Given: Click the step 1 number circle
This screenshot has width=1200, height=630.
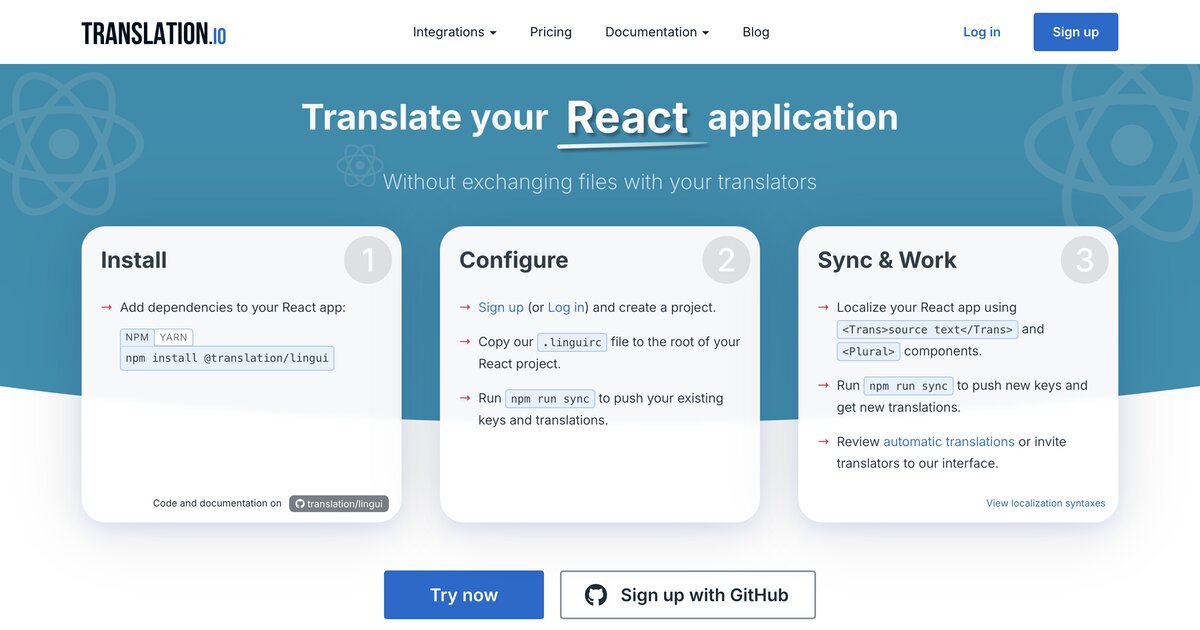Looking at the screenshot, I should coord(367,261).
